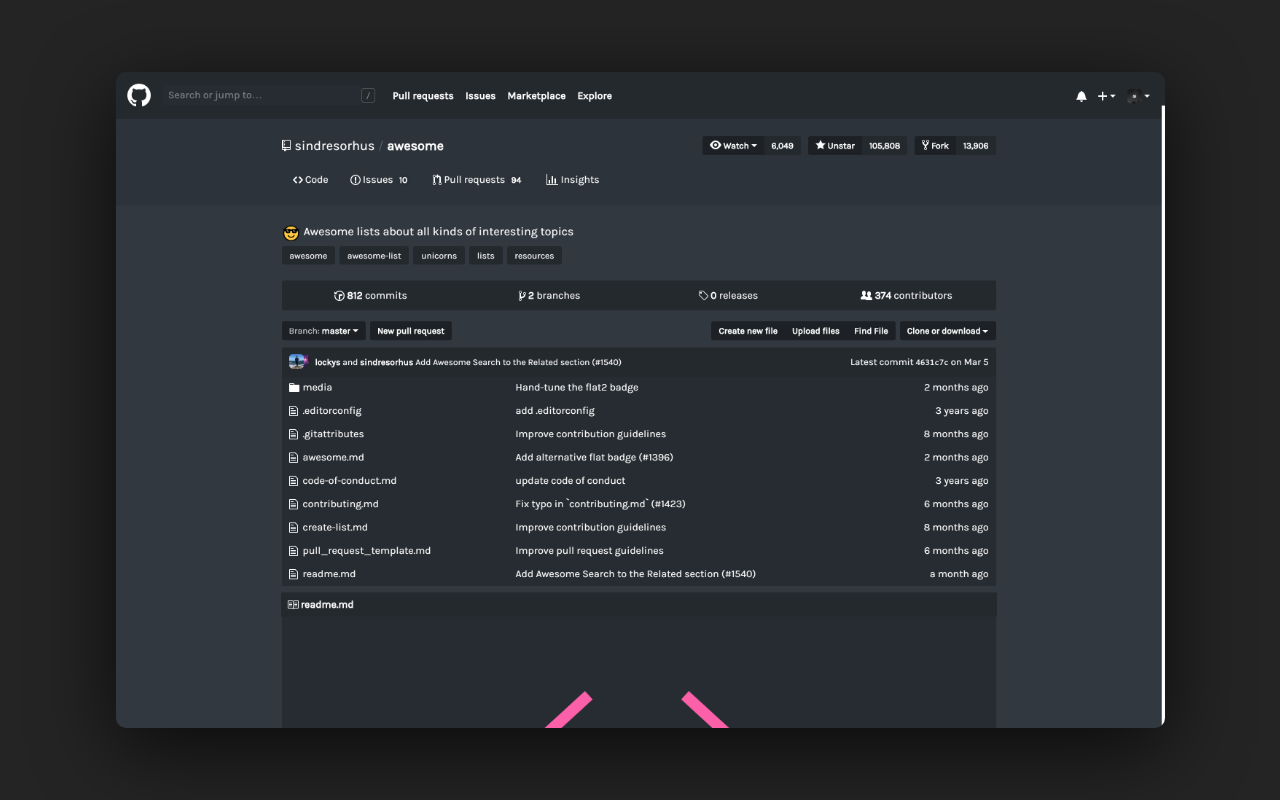Image resolution: width=1280 pixels, height=800 pixels.
Task: Switch to the repository Pull requests tab
Action: [x=476, y=180]
